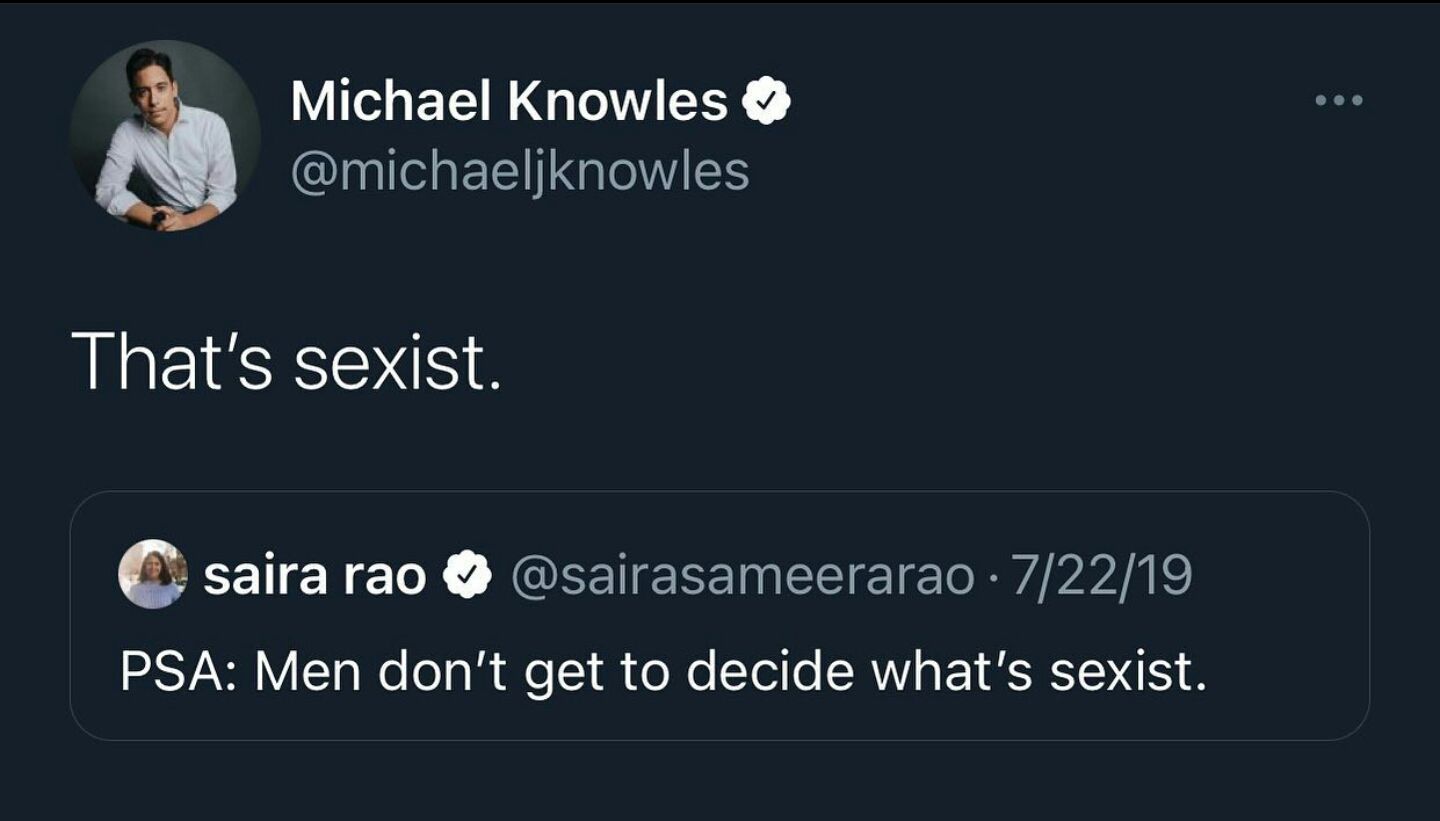Click the phrase "what's sexist." in quoted tweet
Viewport: 1440px width, 821px height.
pyautogui.click(x=1038, y=672)
